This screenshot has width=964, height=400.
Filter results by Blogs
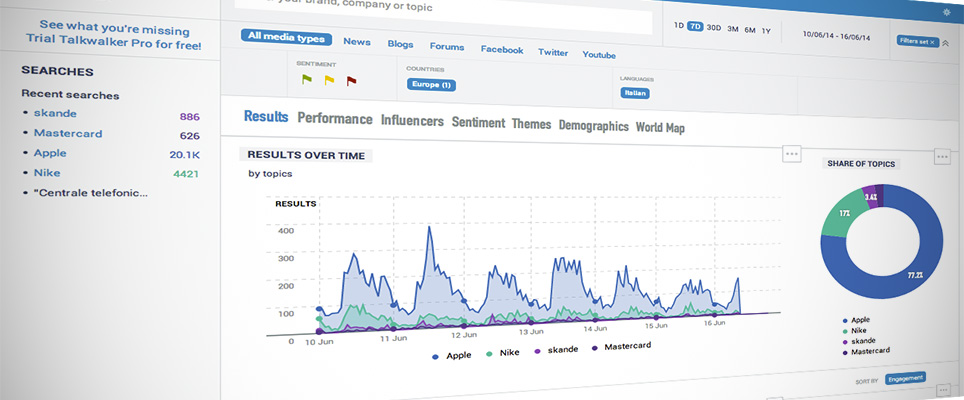tap(400, 44)
